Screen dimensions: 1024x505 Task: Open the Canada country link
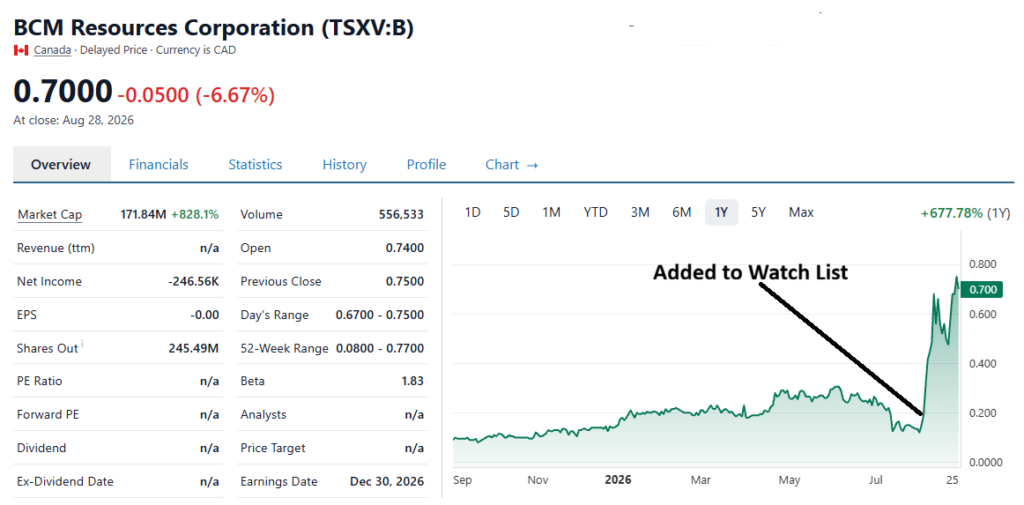pyautogui.click(x=52, y=50)
